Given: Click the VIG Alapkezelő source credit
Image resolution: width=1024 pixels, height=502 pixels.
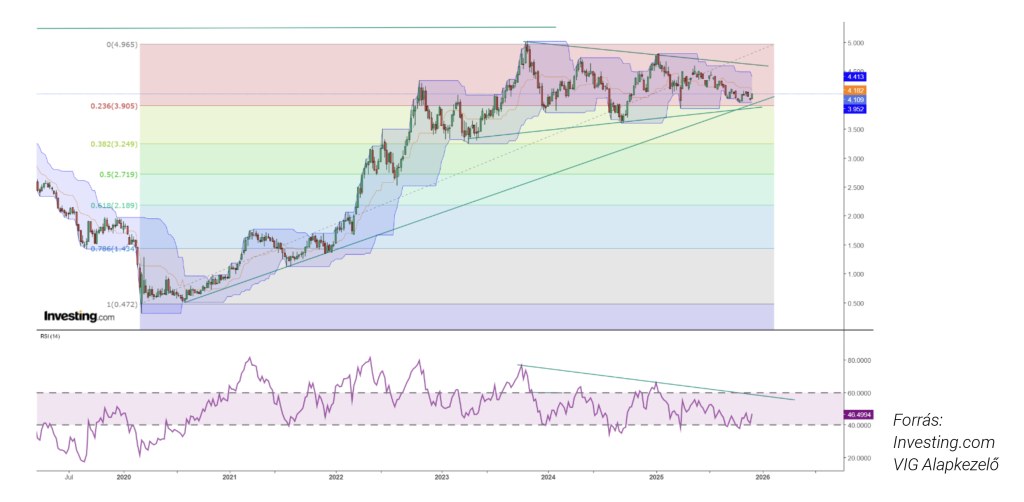Looking at the screenshot, I should (946, 462).
